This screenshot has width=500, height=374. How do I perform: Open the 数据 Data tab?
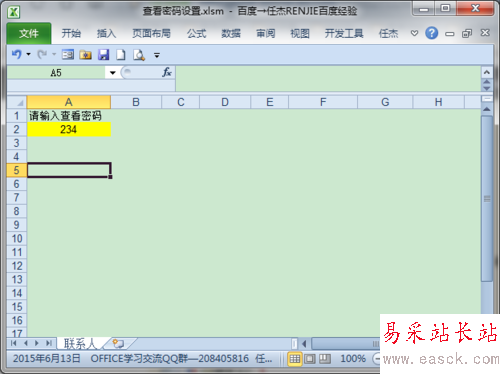[231, 33]
